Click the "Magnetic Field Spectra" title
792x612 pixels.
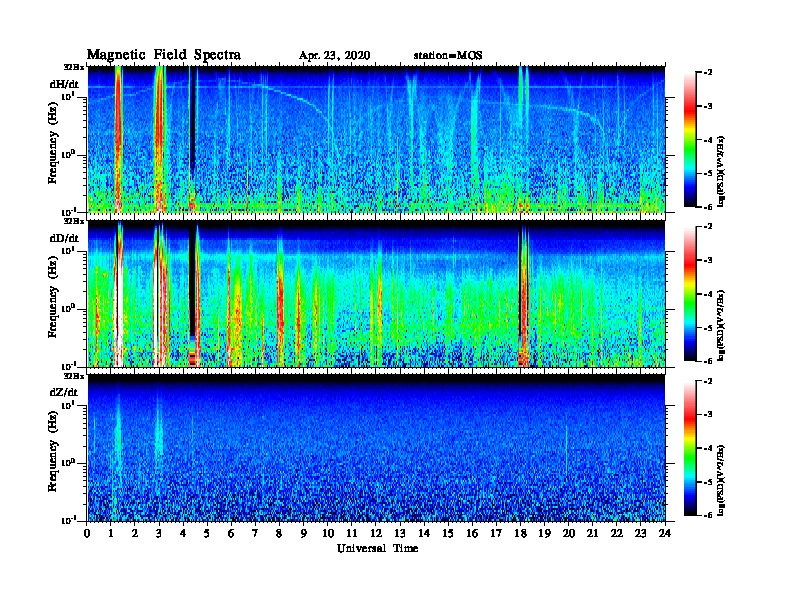coord(163,55)
